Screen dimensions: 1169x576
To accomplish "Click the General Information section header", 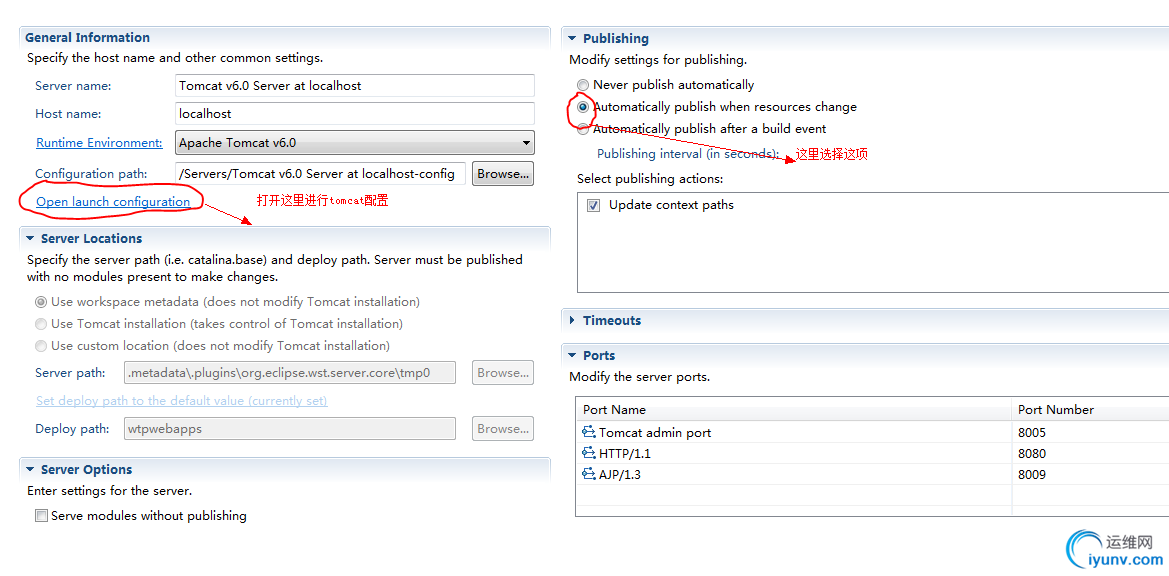I will 87,37.
